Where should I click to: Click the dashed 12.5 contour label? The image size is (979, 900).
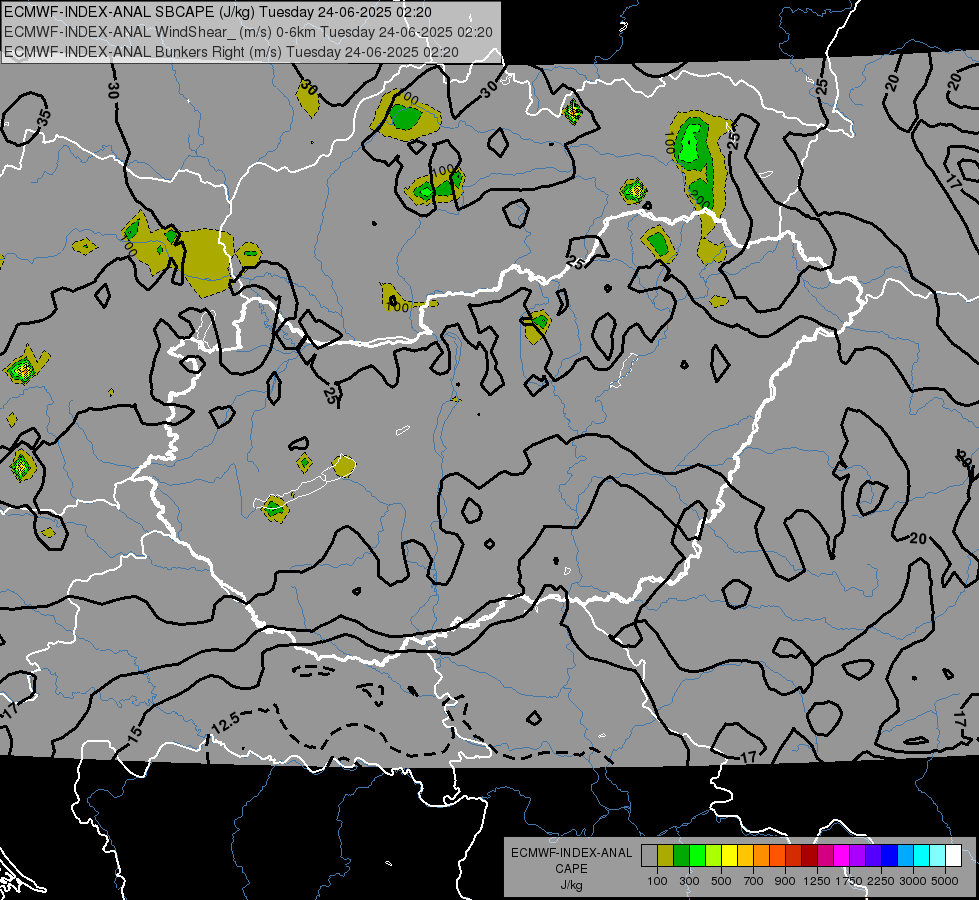(x=225, y=723)
